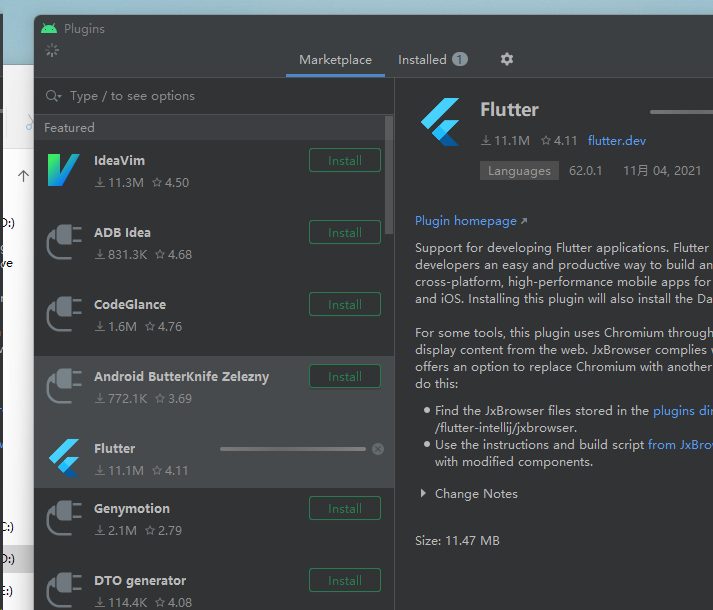Install the CodeGlance plugin
This screenshot has width=713, height=610.
(x=345, y=304)
